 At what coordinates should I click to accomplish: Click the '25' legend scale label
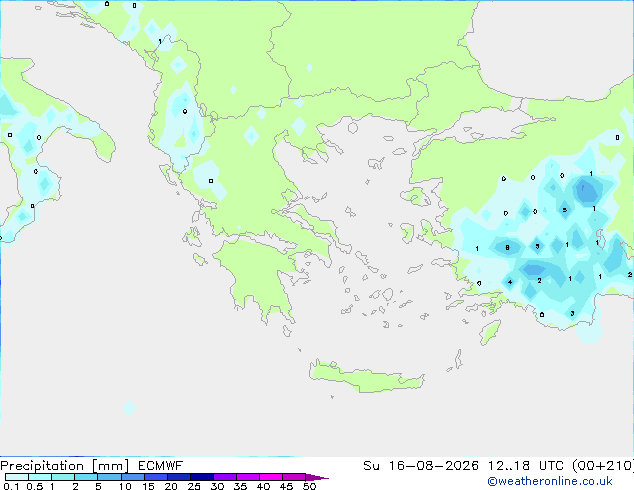[194, 486]
